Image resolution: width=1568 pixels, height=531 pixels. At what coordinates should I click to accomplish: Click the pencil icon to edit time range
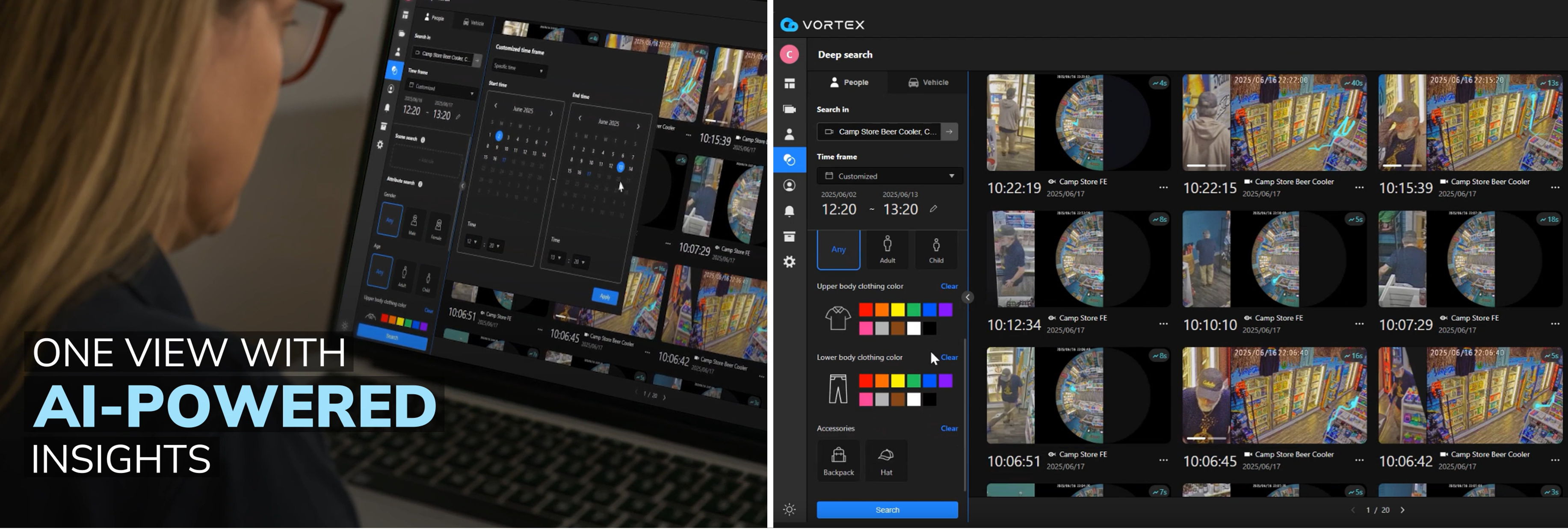click(933, 209)
